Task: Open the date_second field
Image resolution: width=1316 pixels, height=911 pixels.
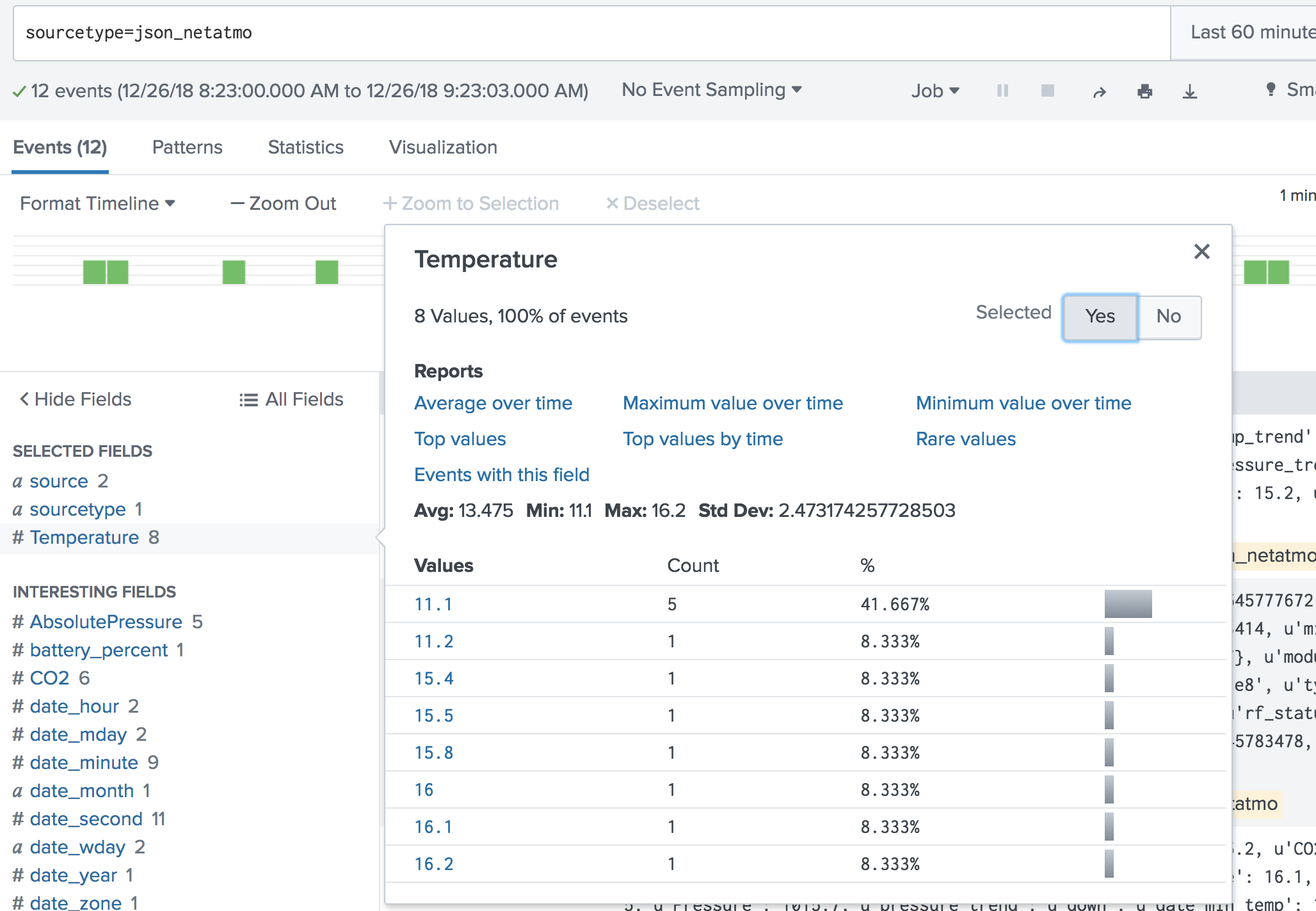Action: click(86, 819)
